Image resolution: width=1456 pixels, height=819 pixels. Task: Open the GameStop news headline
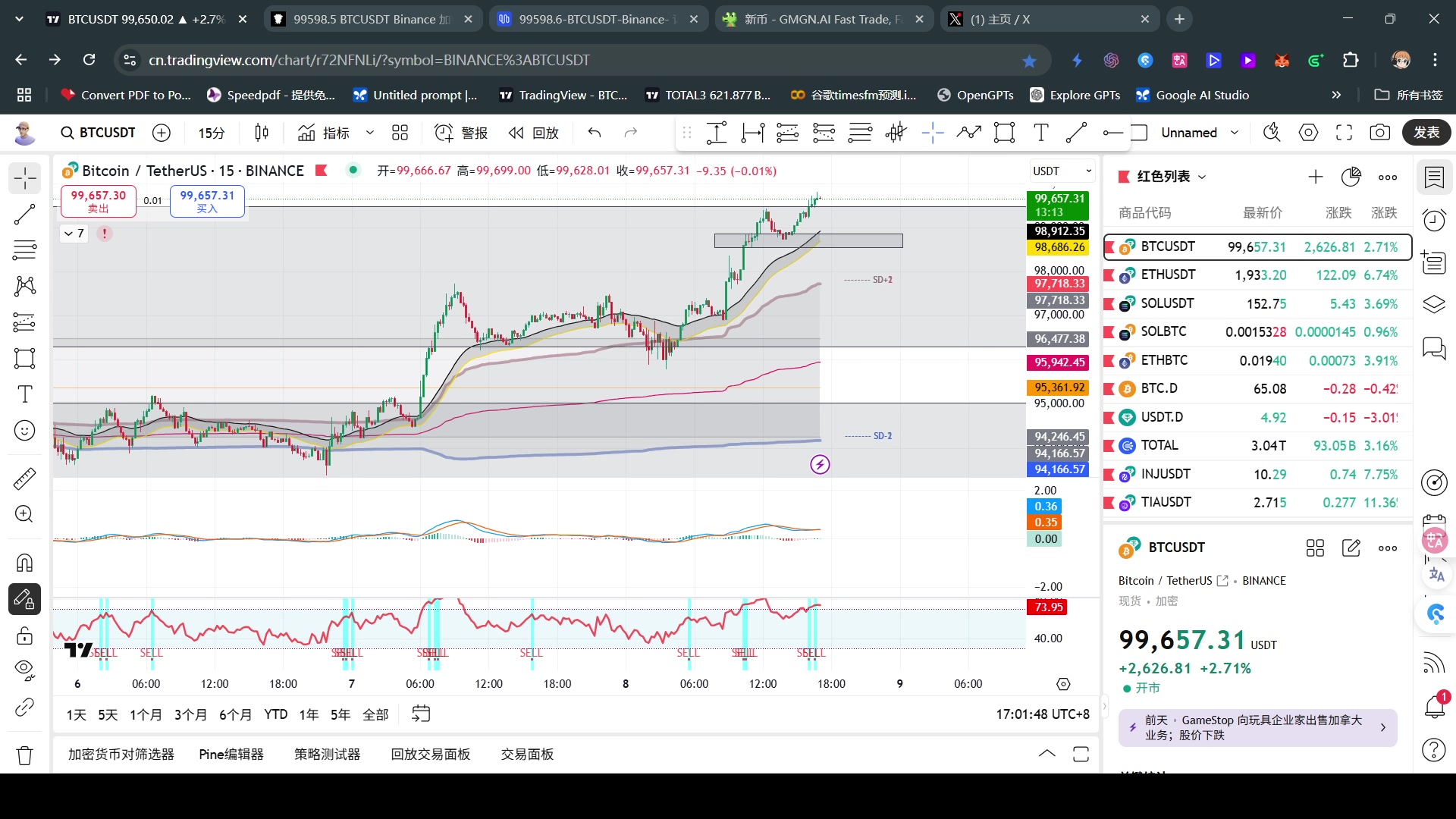click(x=1257, y=728)
